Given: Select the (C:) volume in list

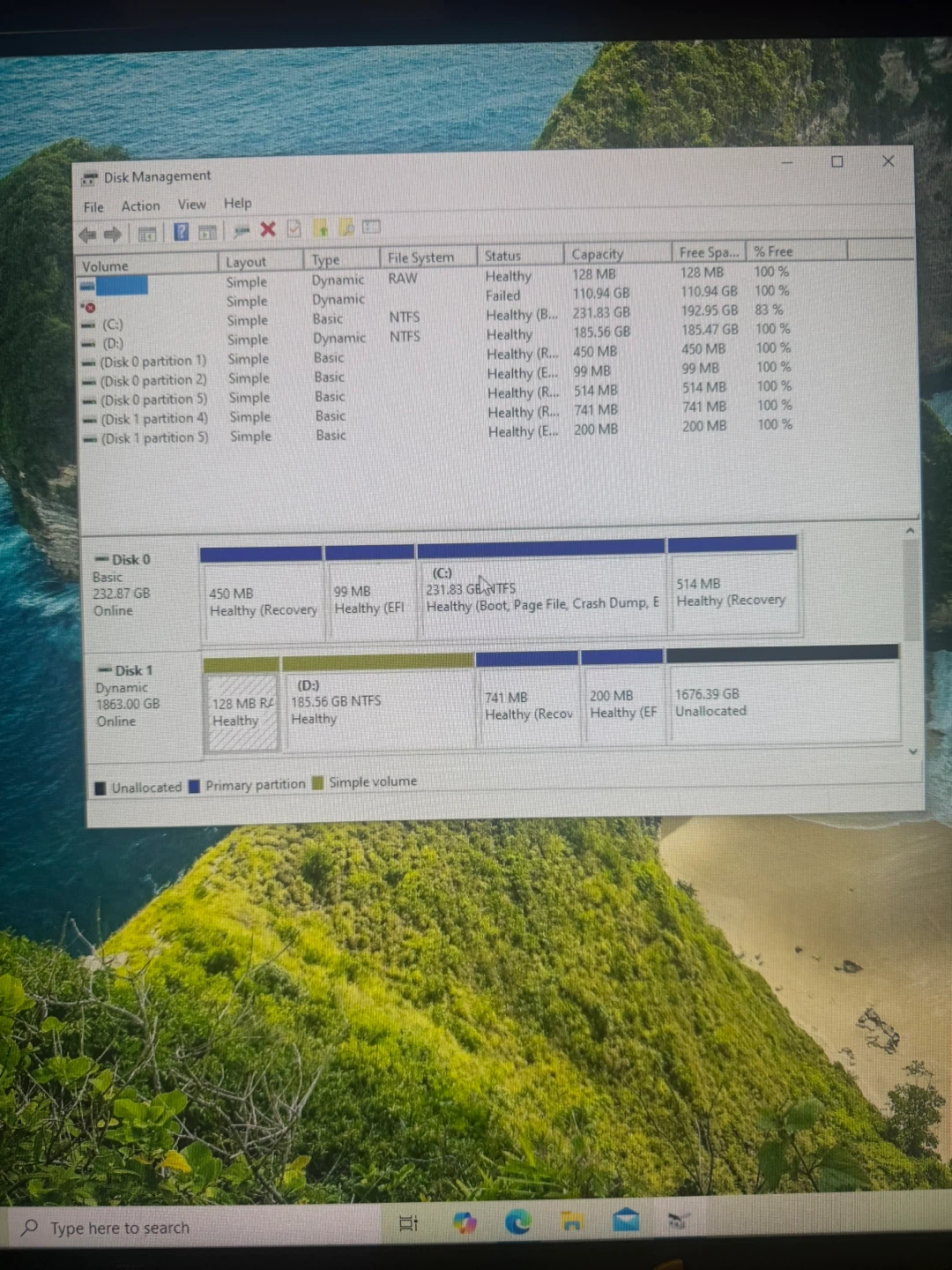Looking at the screenshot, I should point(112,325).
